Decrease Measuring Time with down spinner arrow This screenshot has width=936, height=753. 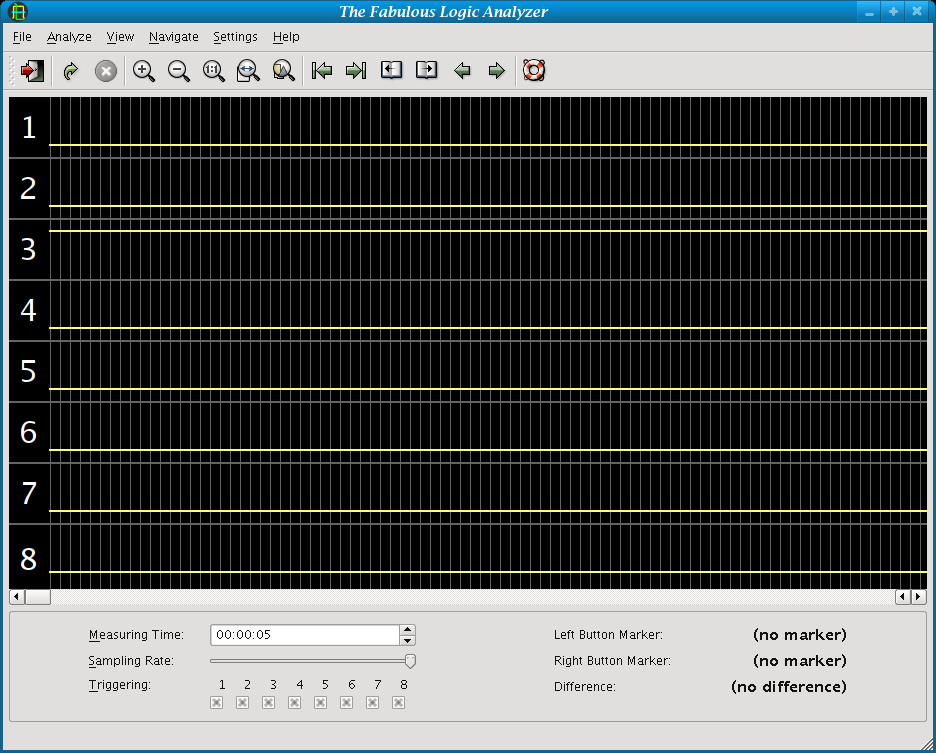tap(407, 640)
